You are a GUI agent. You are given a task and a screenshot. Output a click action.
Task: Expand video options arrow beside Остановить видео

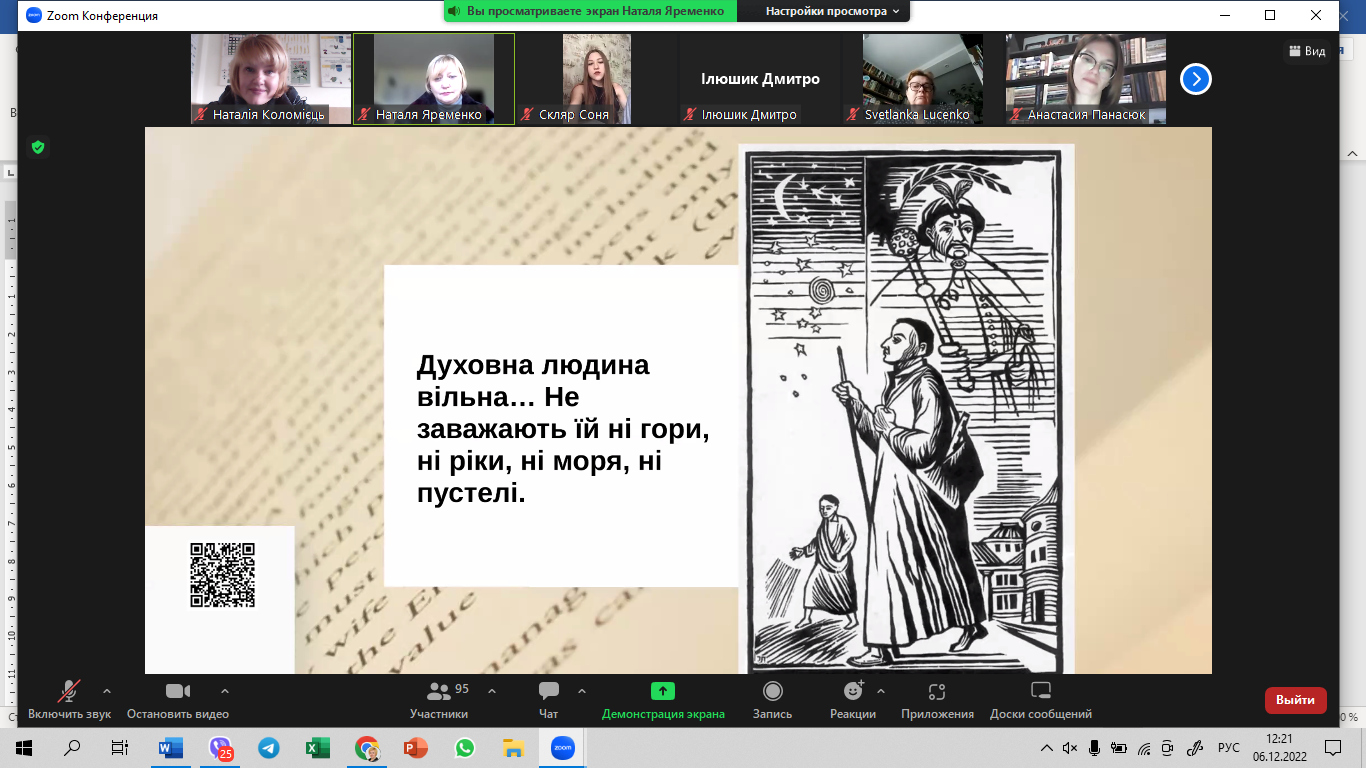pos(224,691)
